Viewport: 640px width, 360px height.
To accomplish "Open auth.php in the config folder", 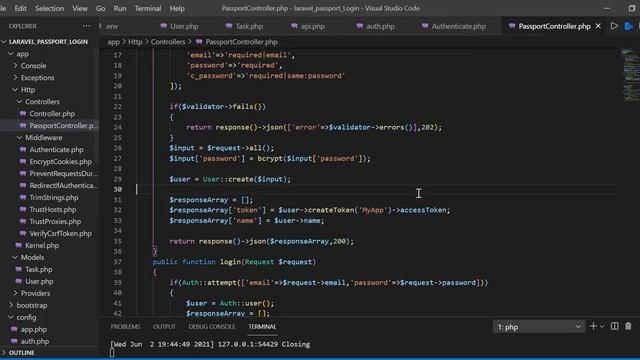I will pyautogui.click(x=35, y=341).
